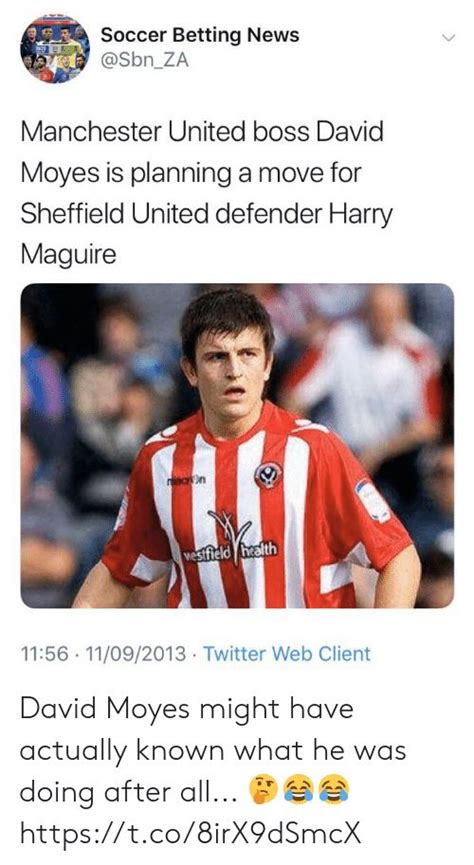474x865 pixels.
Task: Open the @Sbn_ZA handle link
Action: (x=145, y=60)
